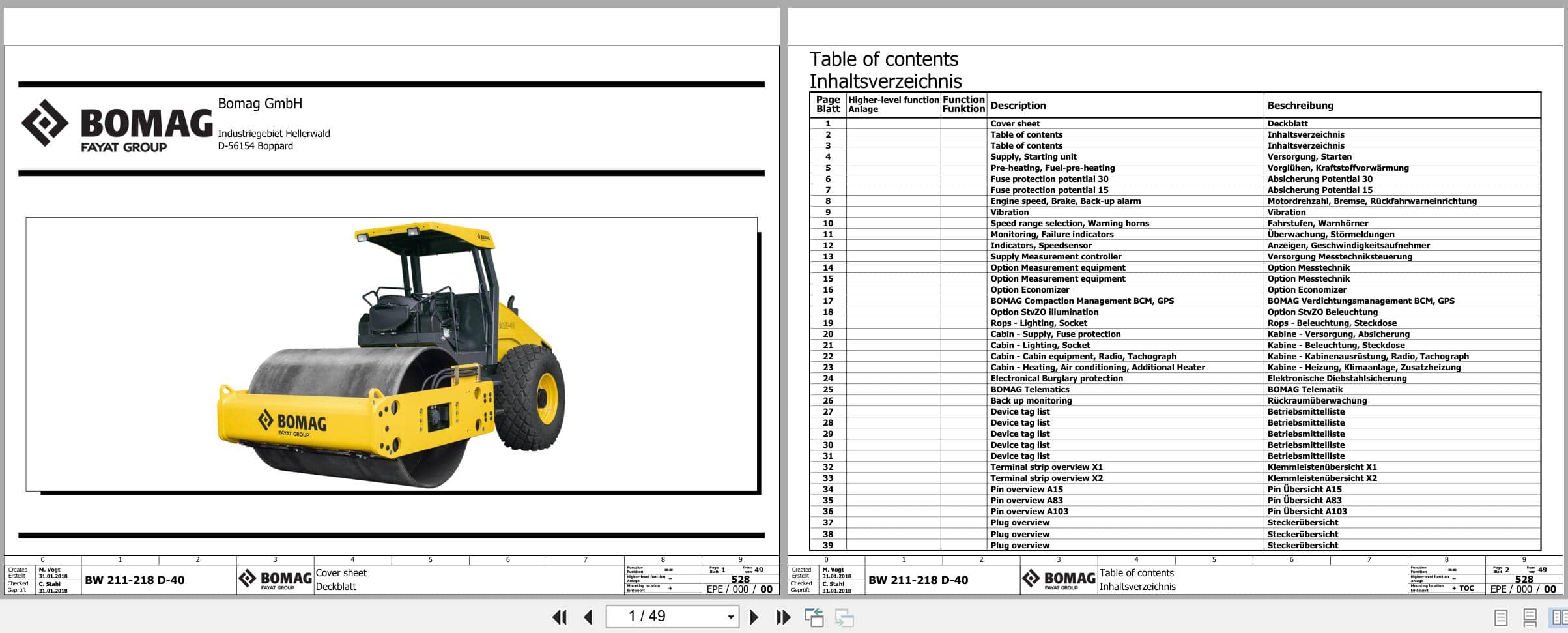Select 'Option Economizer' English description
The height and width of the screenshot is (633, 1568).
pyautogui.click(x=1030, y=289)
